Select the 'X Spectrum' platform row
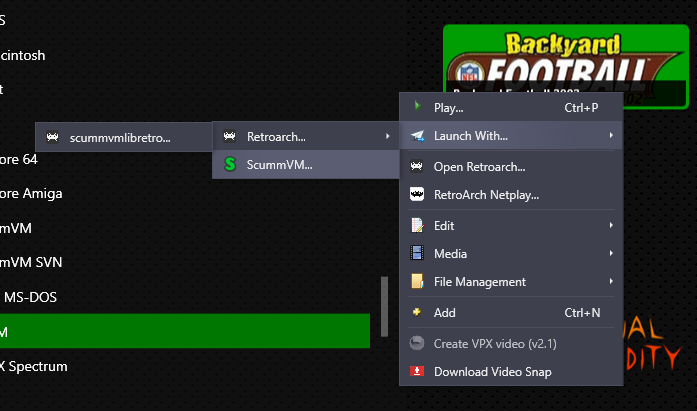The width and height of the screenshot is (697, 411). pos(185,366)
